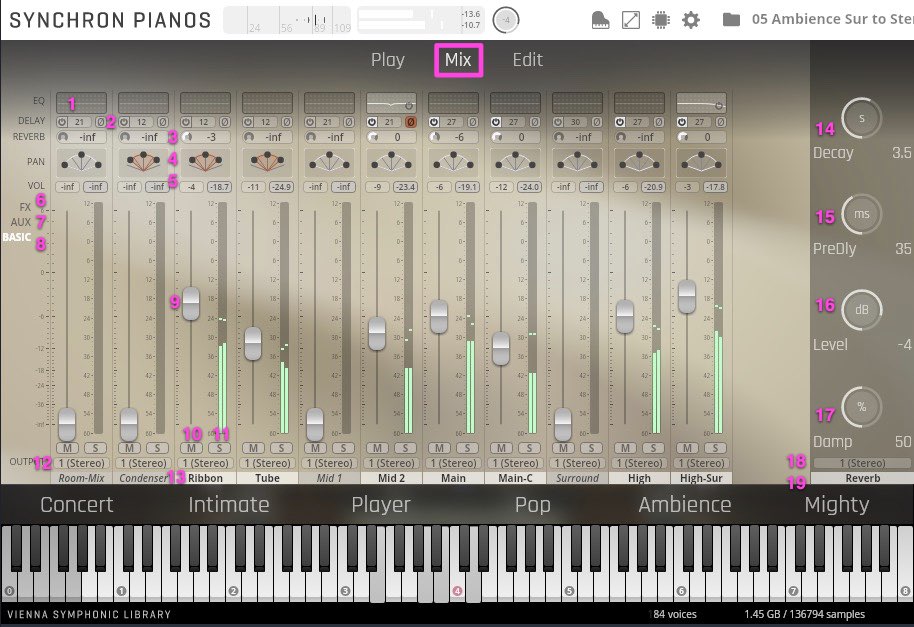Click the Ribbon channel delay value 12
The image size is (914, 627).
pos(203,122)
